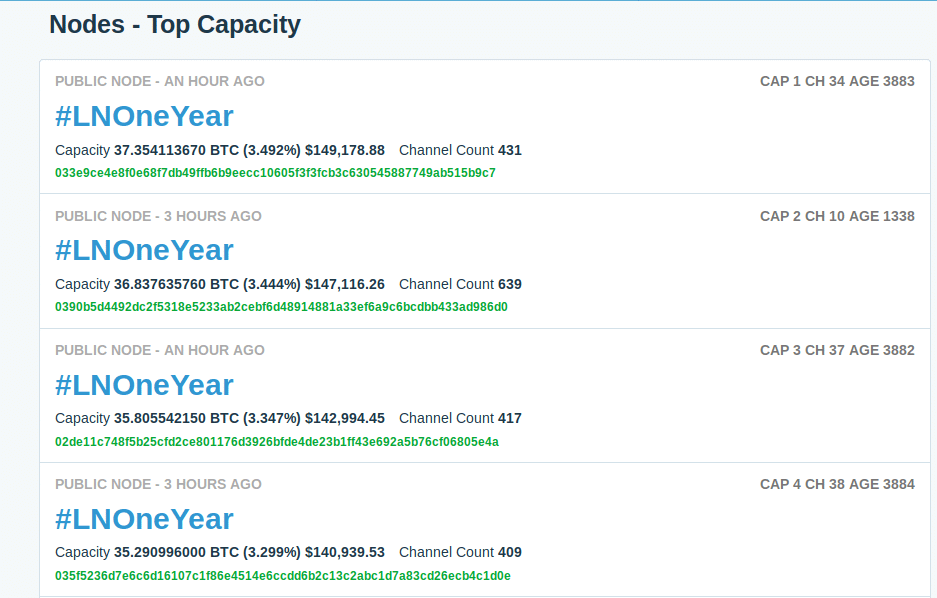Click the $140,939.53 capacity amount
The height and width of the screenshot is (598, 937).
coord(345,553)
